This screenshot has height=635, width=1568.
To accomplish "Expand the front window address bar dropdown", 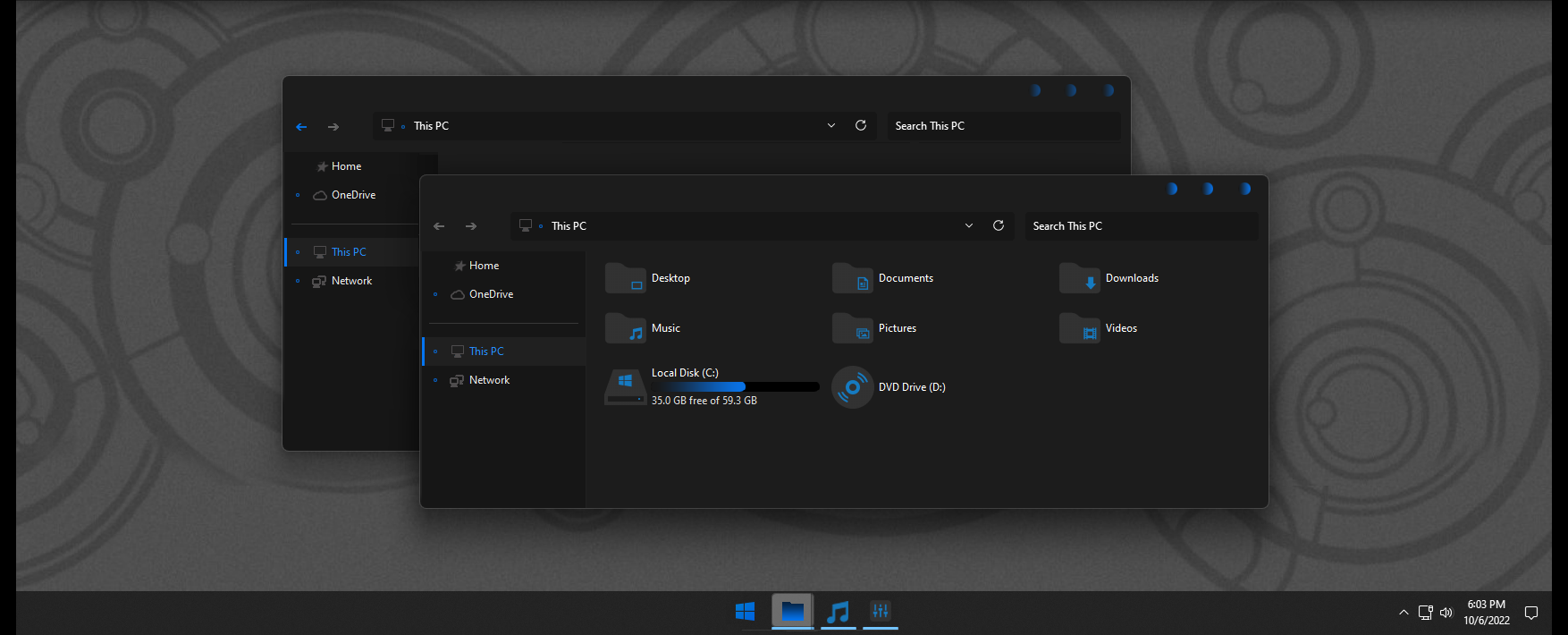I will [969, 225].
